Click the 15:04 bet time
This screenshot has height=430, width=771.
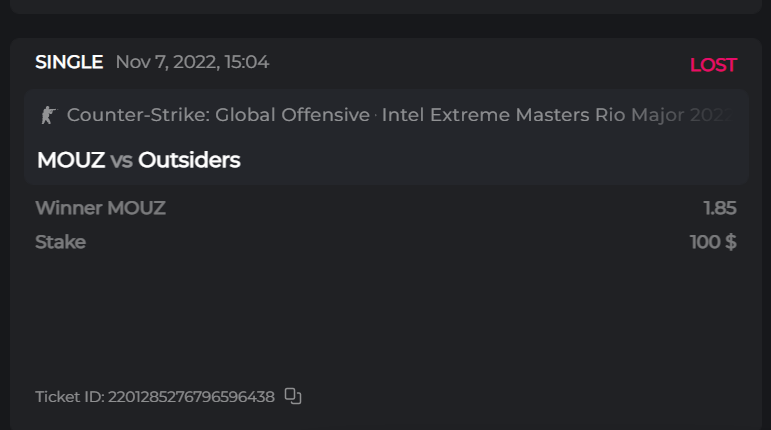pos(246,62)
